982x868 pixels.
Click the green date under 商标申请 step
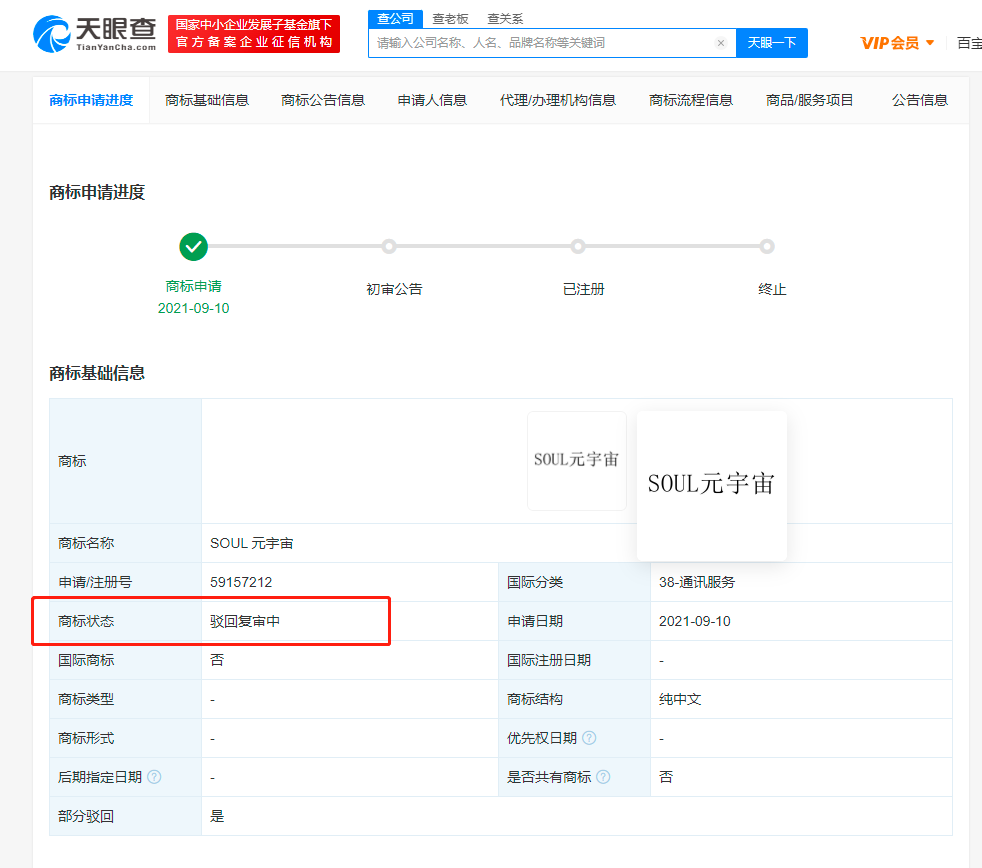(194, 308)
